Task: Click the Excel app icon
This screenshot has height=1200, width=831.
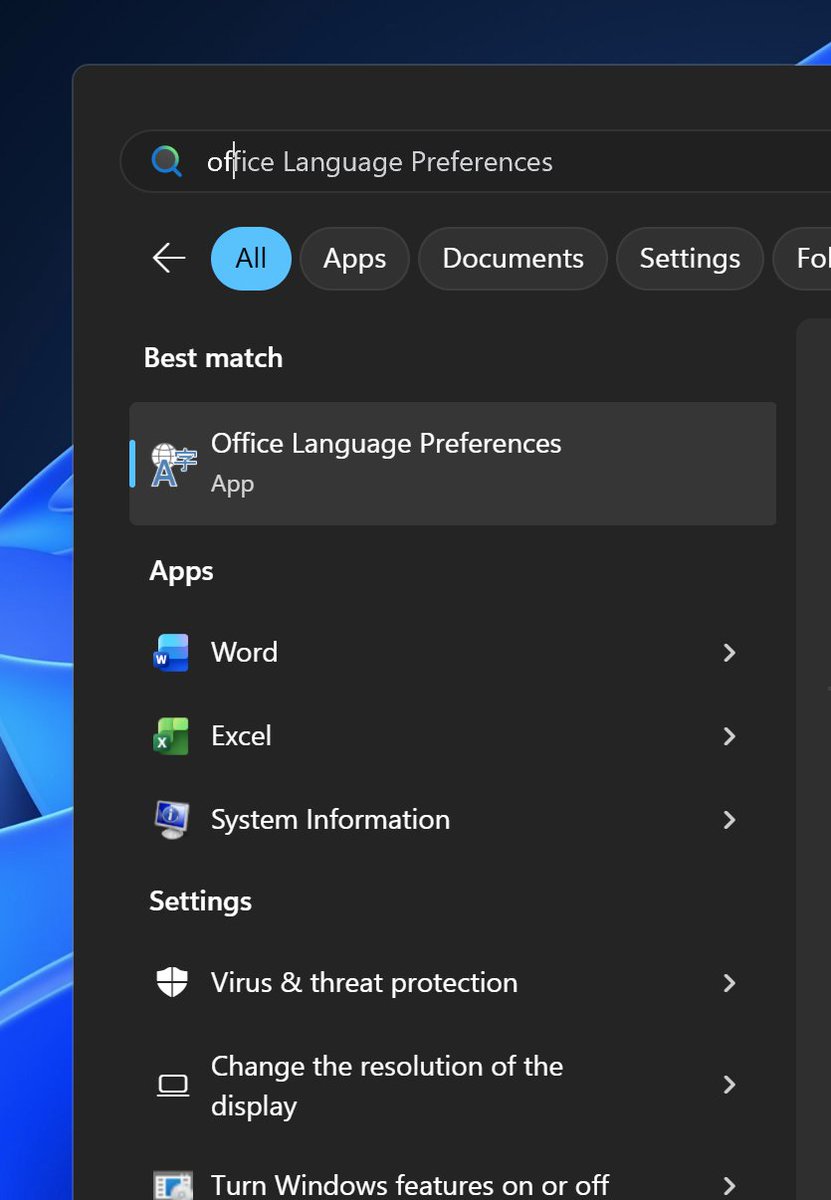Action: [171, 736]
